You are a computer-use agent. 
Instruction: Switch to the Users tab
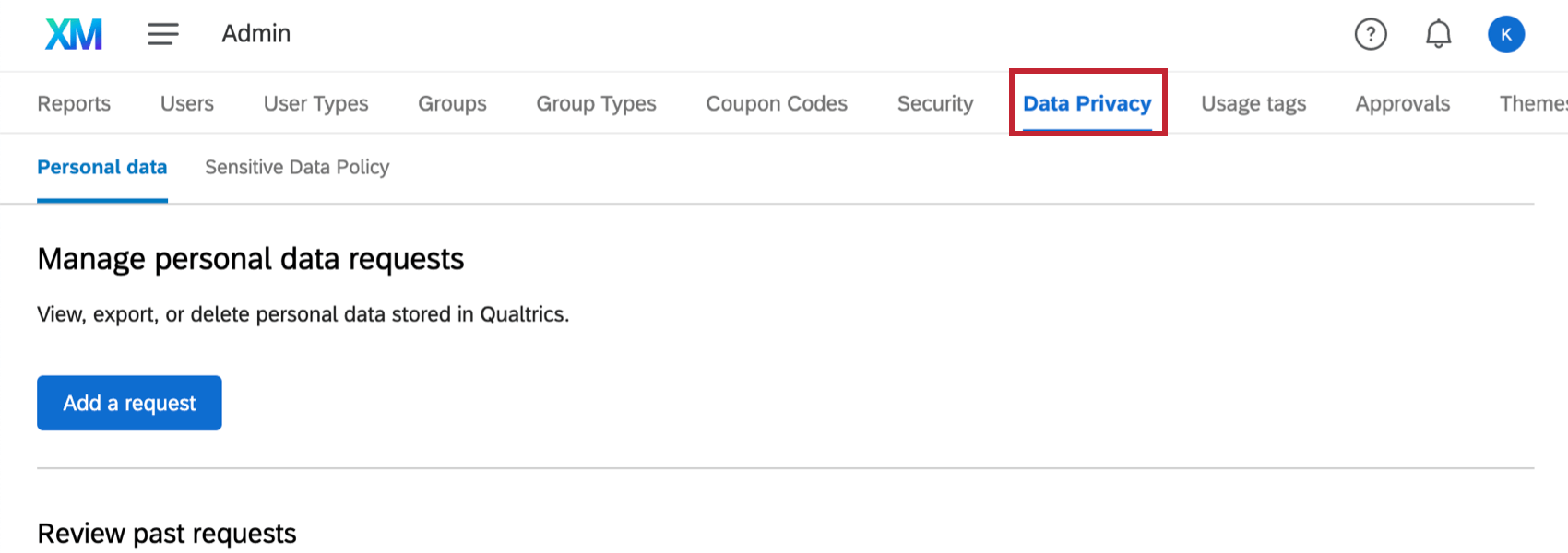(x=187, y=103)
